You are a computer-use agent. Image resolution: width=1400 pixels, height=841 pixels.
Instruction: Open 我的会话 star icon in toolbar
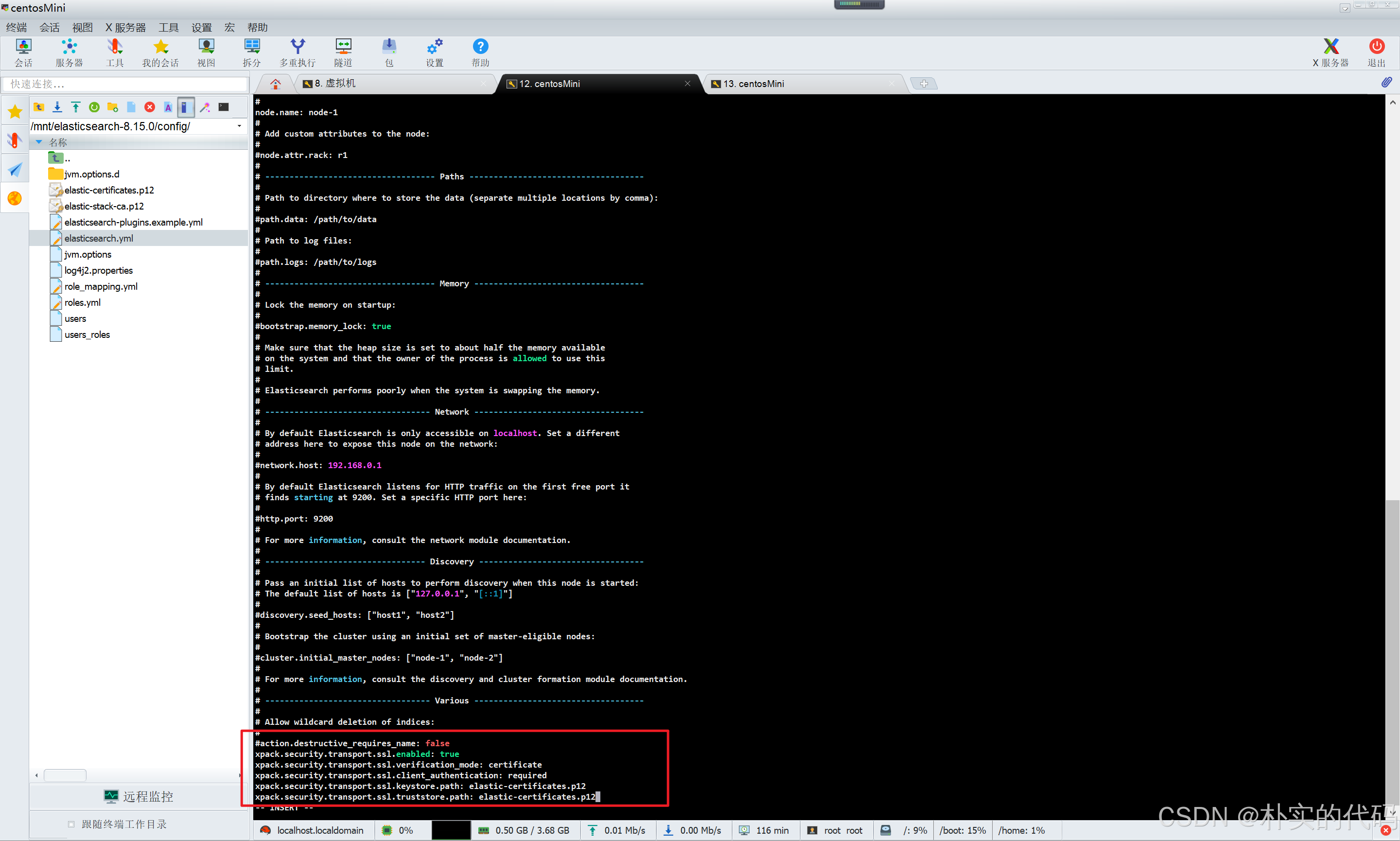point(160,53)
